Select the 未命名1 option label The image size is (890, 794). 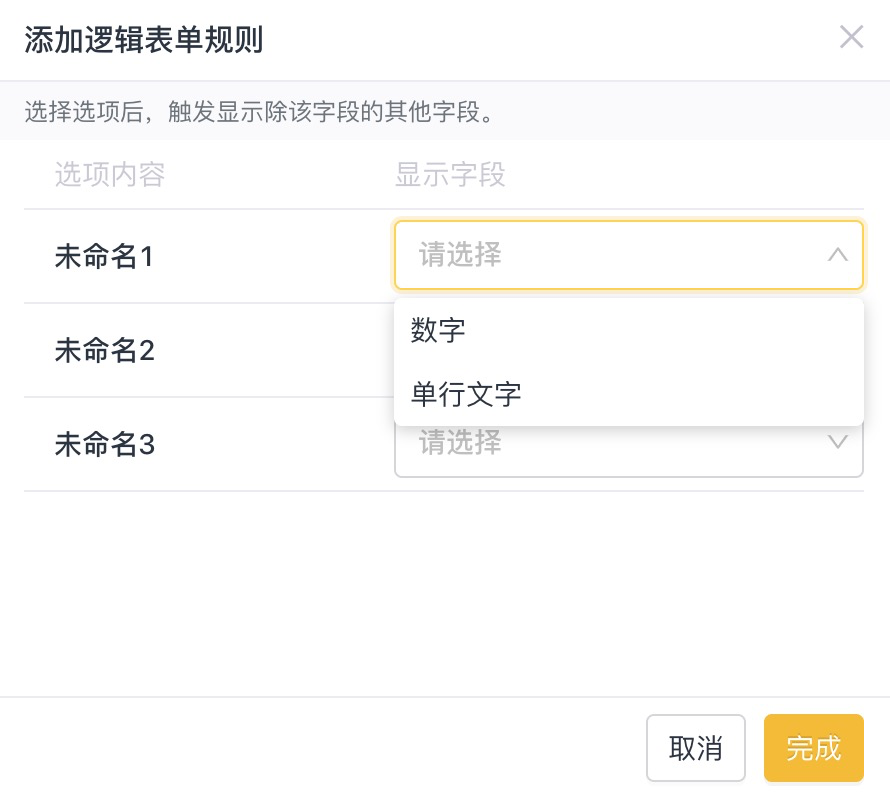(104, 257)
